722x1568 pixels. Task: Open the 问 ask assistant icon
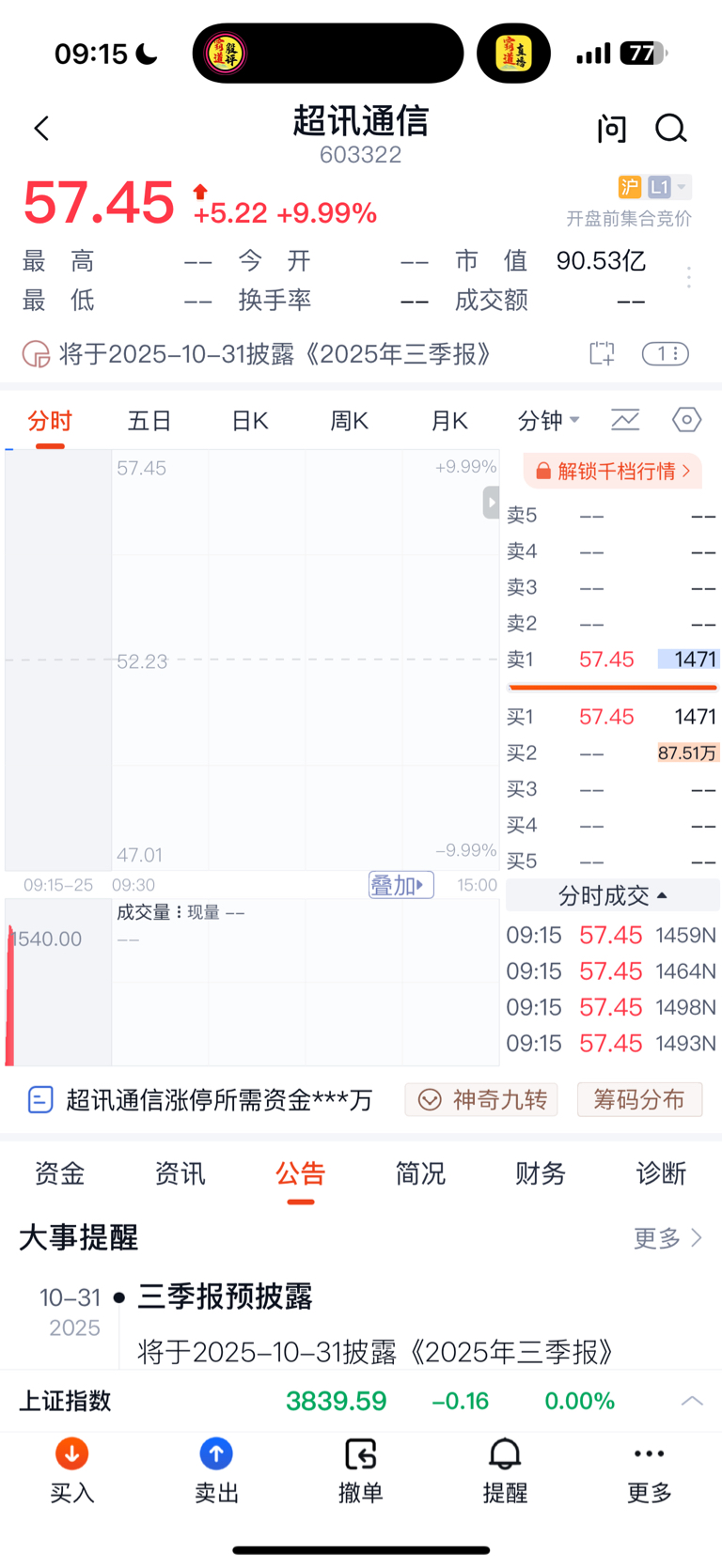point(612,129)
